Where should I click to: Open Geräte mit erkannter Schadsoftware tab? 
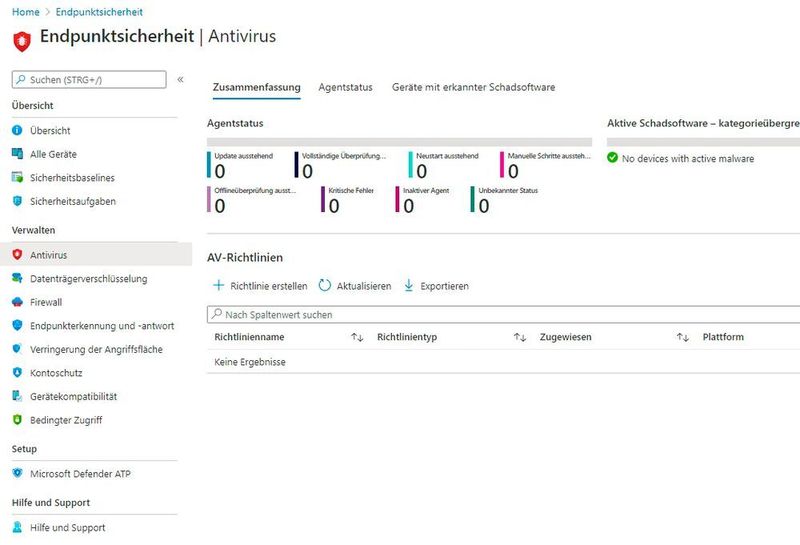click(x=473, y=87)
